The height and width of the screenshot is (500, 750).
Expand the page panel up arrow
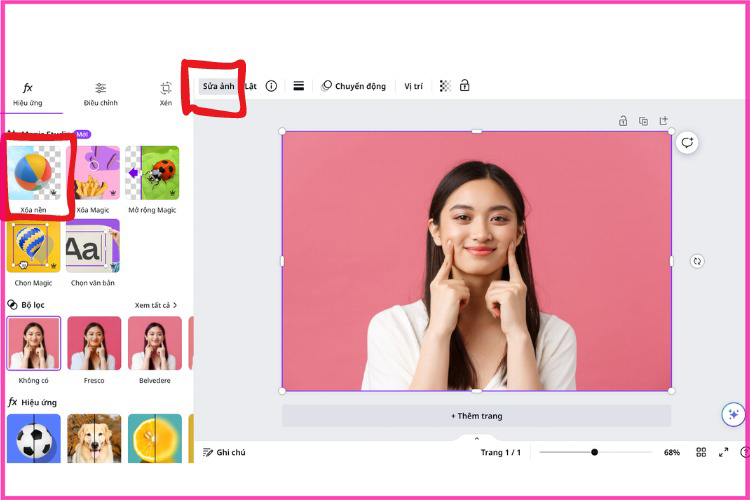tap(476, 438)
